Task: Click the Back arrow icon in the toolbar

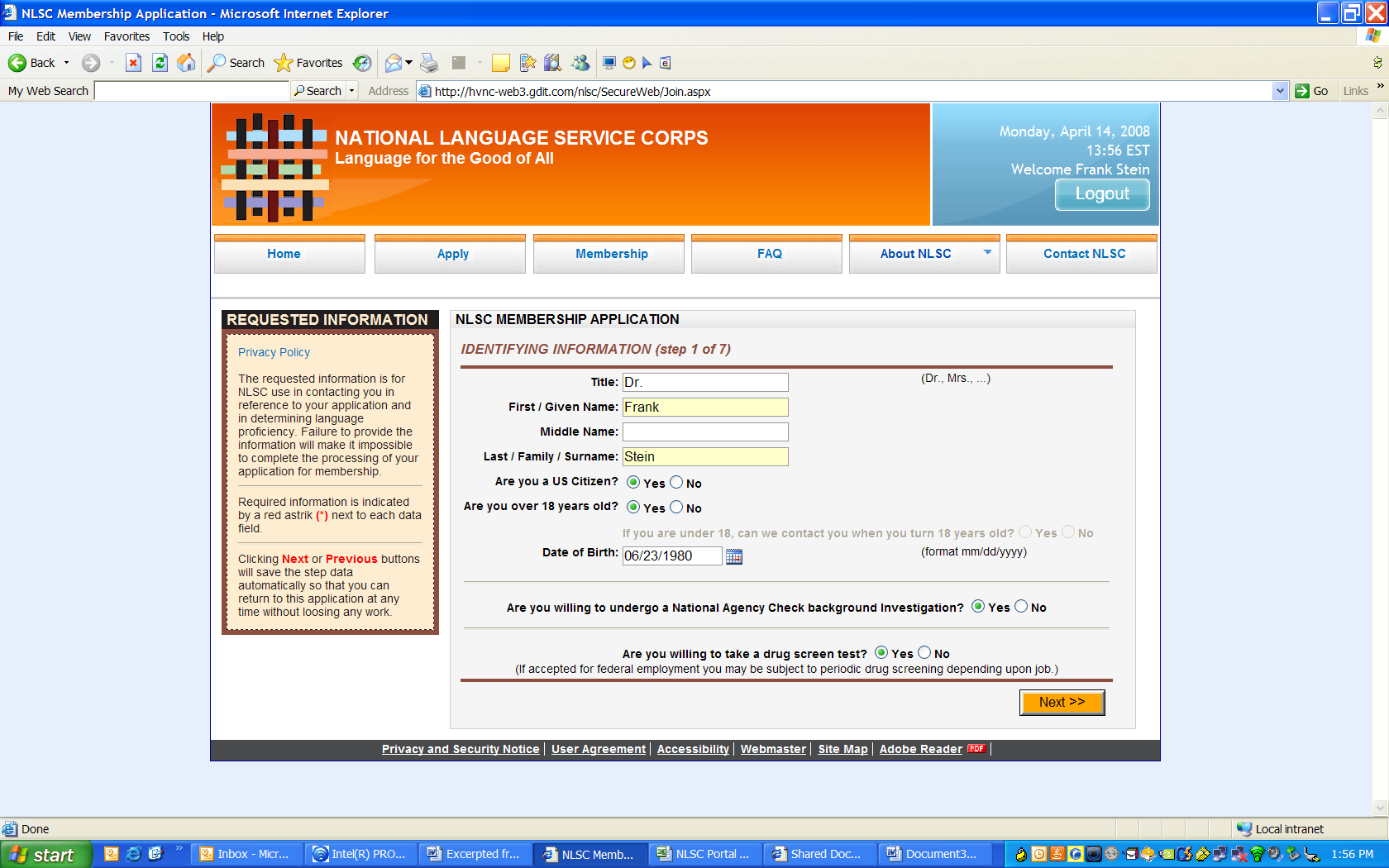Action: coord(17,63)
